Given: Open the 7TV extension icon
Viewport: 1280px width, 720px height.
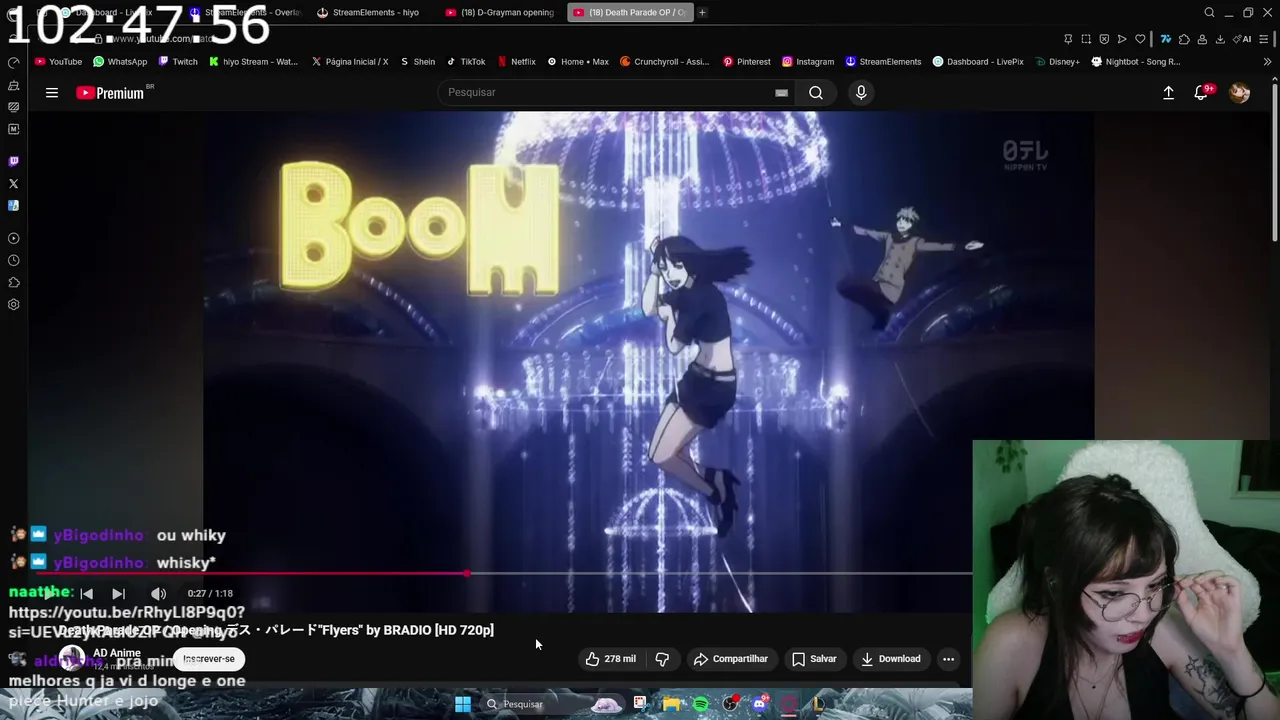Looking at the screenshot, I should (1166, 39).
